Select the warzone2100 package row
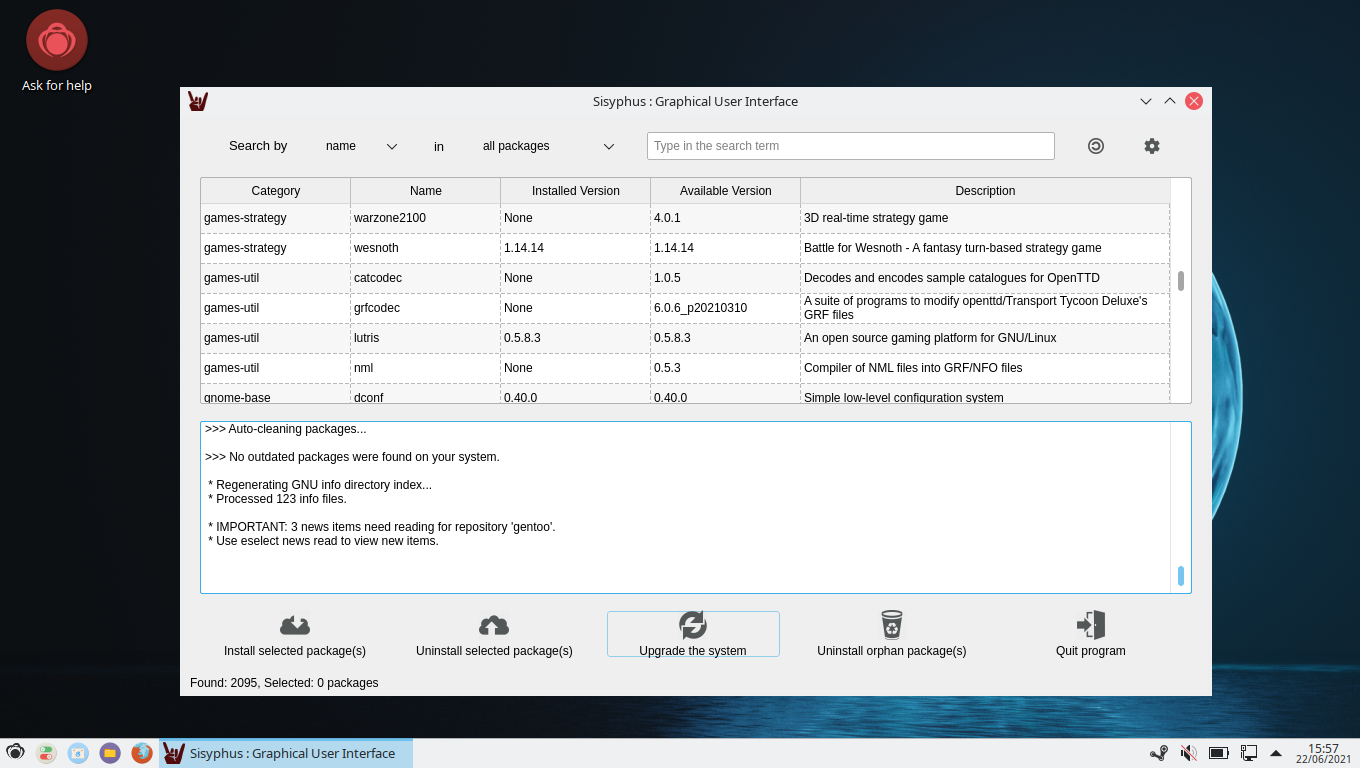Viewport: 1360px width, 768px height. (685, 218)
